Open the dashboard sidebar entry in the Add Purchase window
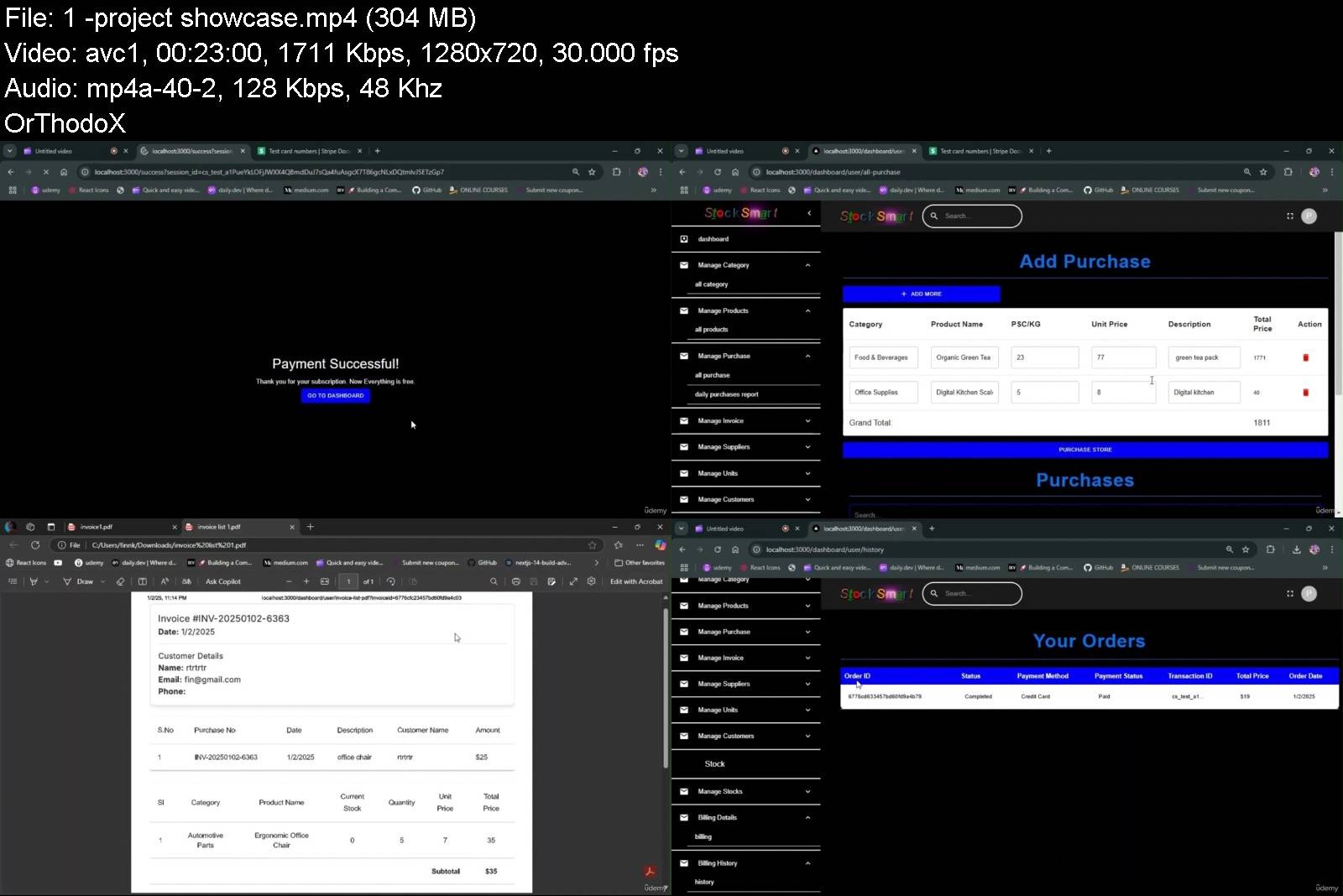This screenshot has height=896, width=1343. (x=745, y=239)
